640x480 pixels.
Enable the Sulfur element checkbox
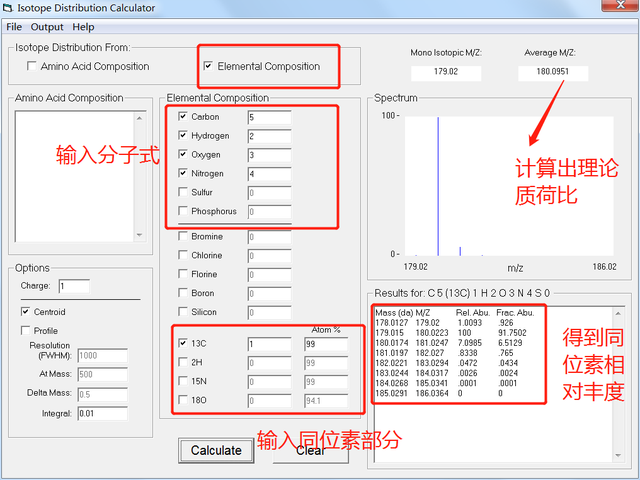click(182, 192)
